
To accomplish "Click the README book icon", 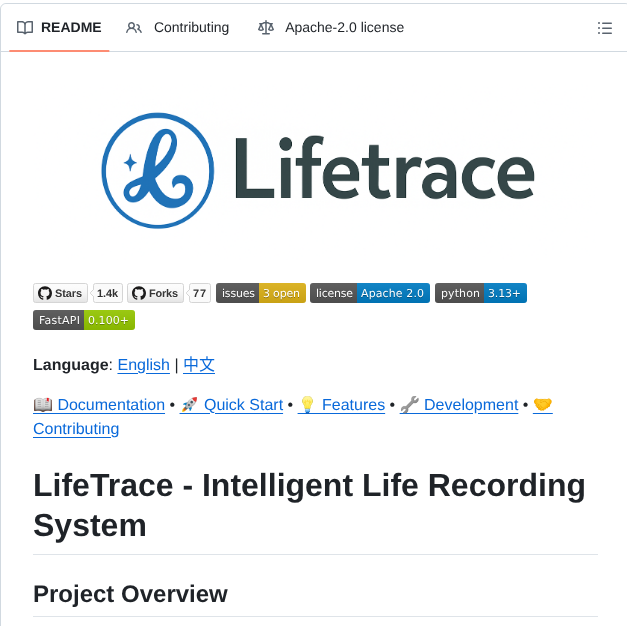I will tap(25, 28).
